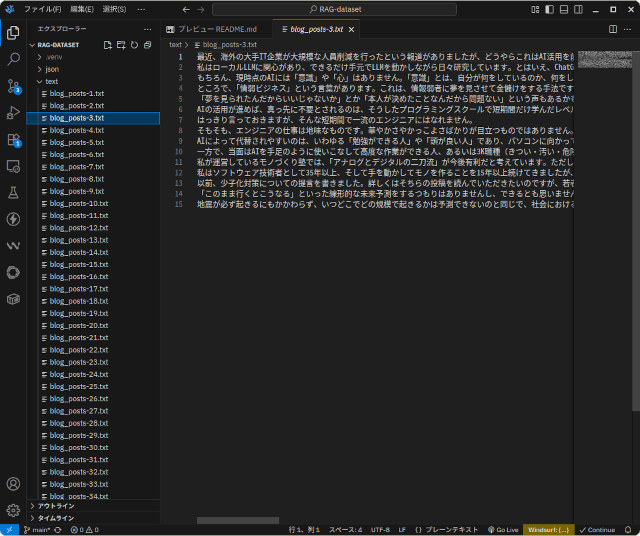Toggle the primary side bar visibility

pos(549,9)
